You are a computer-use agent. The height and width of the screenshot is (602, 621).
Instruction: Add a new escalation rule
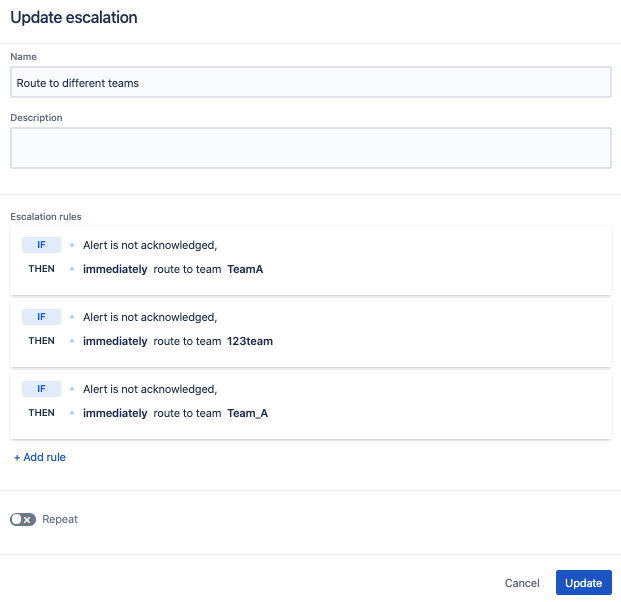coord(40,457)
